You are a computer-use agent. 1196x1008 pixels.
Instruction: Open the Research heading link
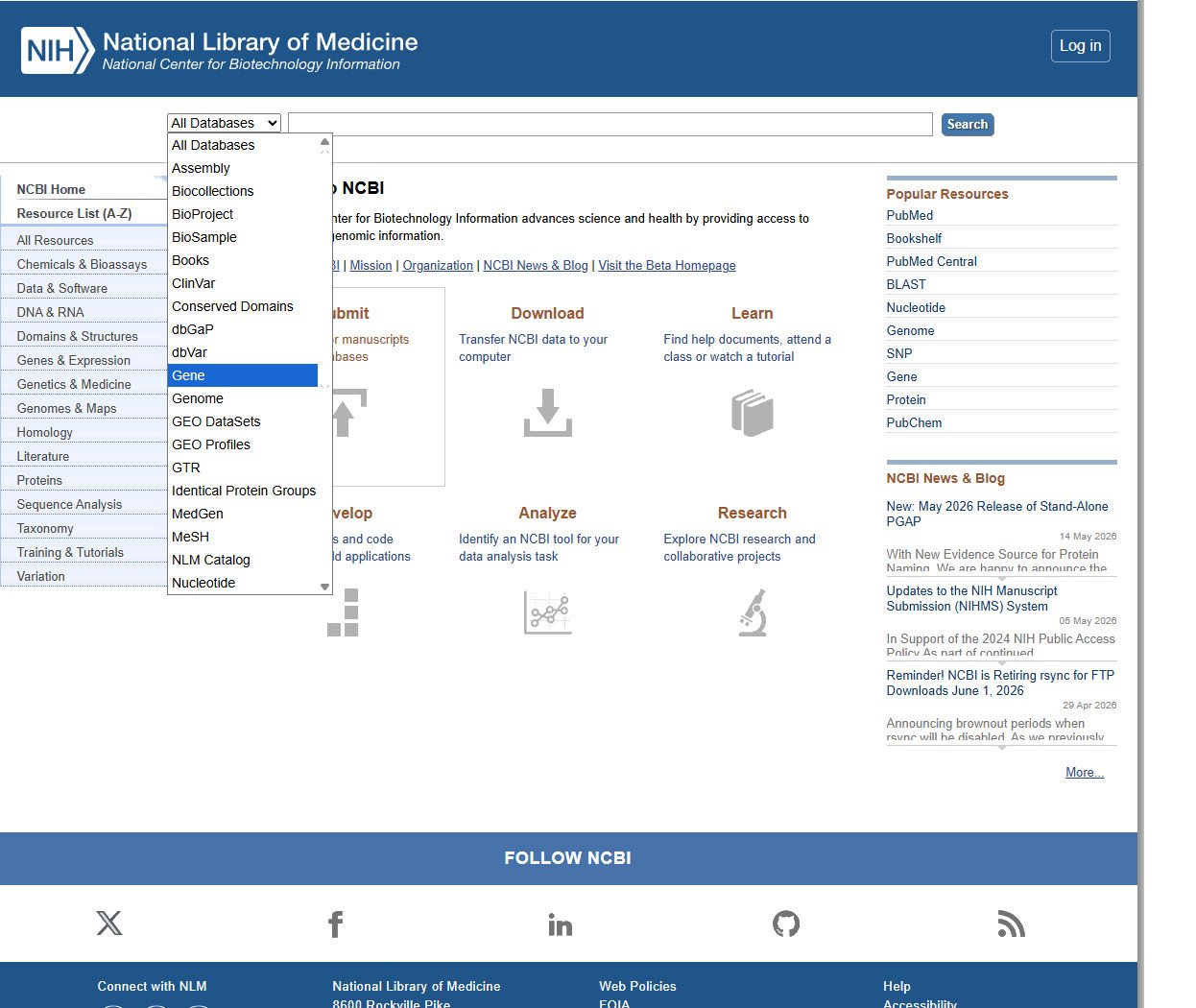click(753, 513)
